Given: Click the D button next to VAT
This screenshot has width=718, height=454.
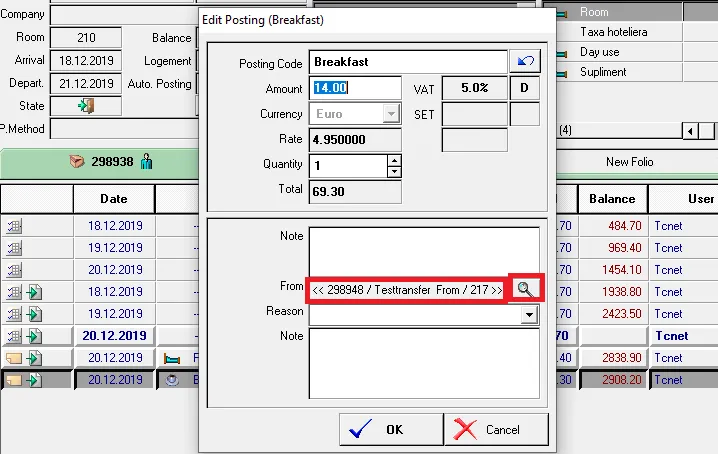Looking at the screenshot, I should tap(524, 88).
